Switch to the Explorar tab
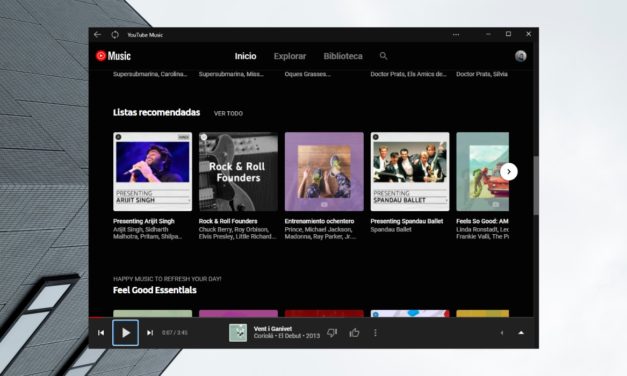 coord(290,56)
